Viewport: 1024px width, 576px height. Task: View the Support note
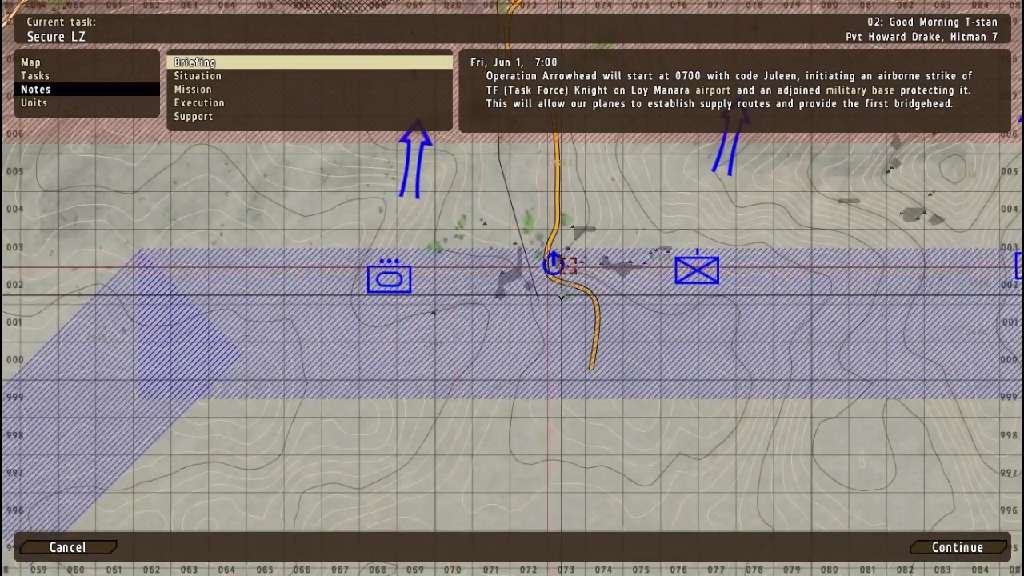193,116
